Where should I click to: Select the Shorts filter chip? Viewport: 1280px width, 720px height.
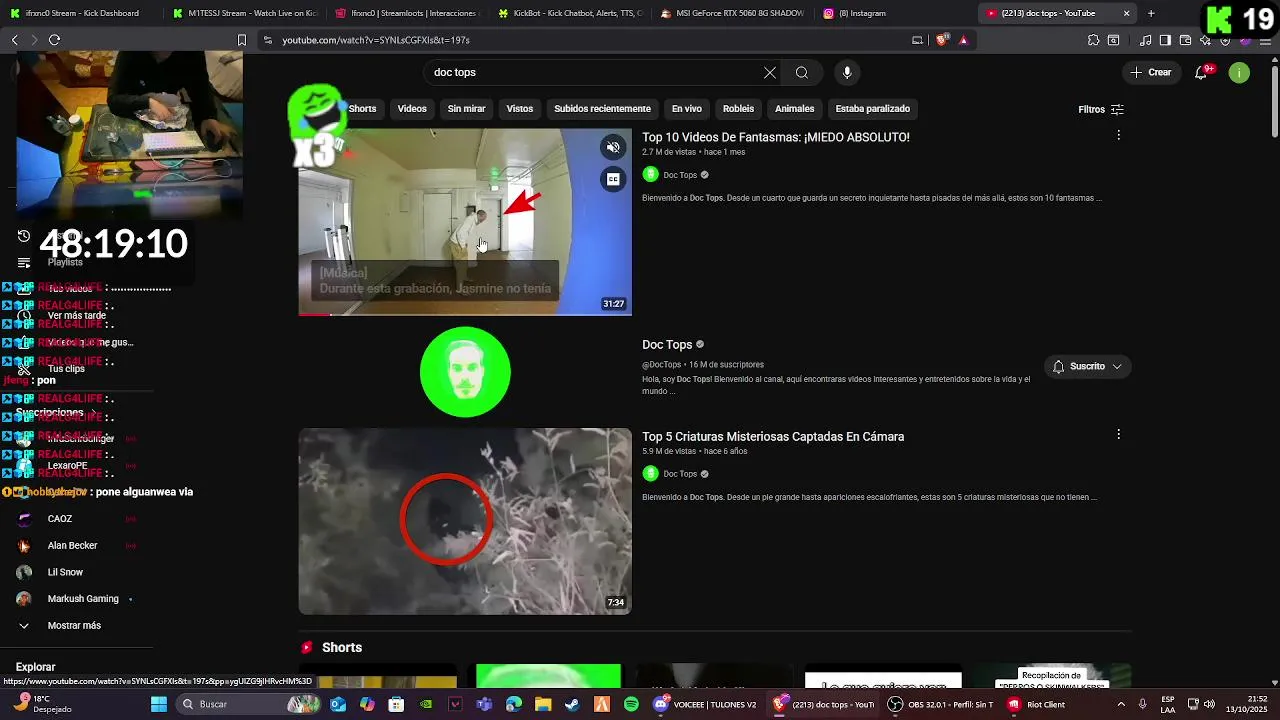click(x=362, y=108)
